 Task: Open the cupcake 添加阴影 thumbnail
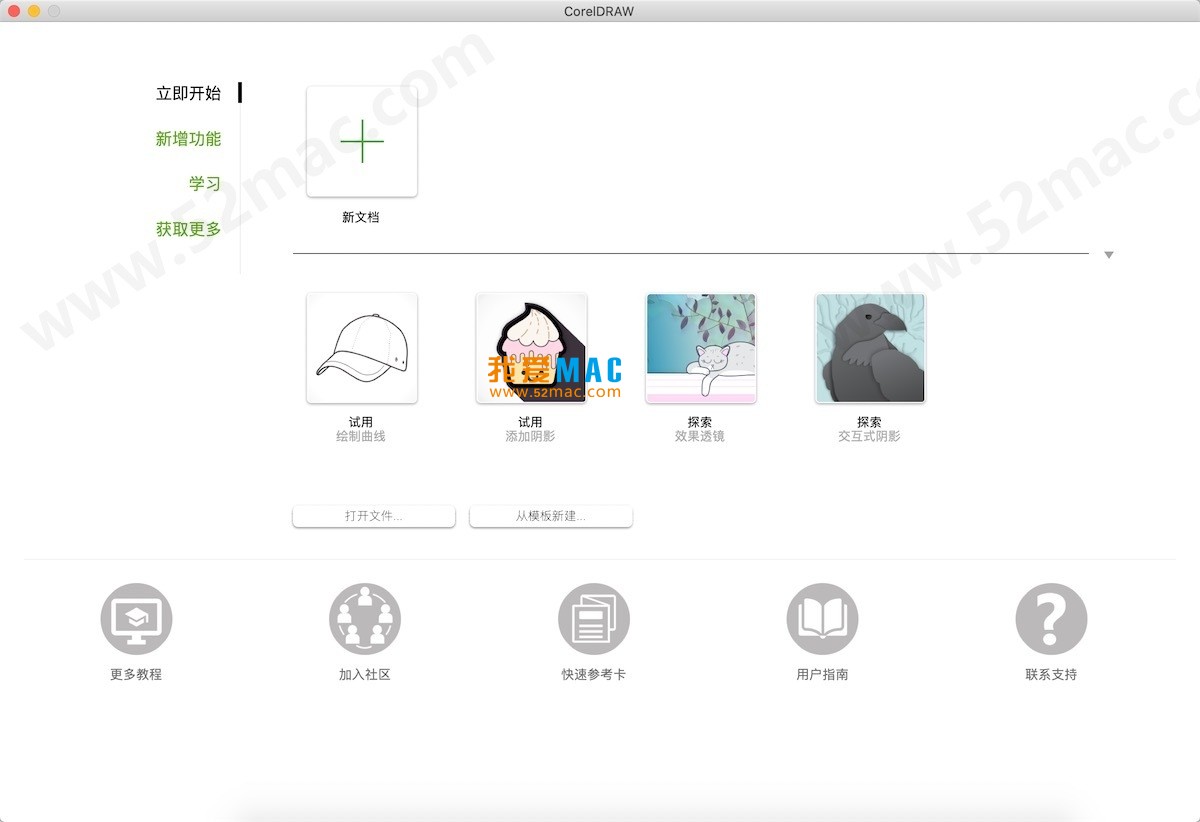coord(531,348)
